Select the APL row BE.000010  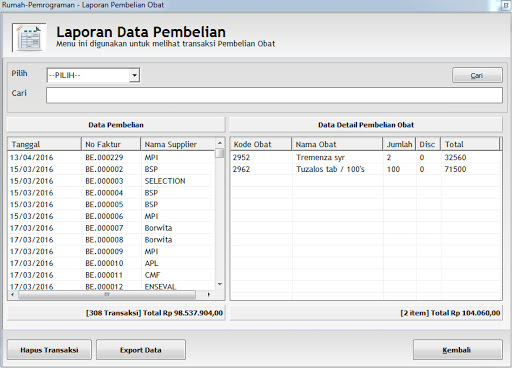(x=111, y=263)
